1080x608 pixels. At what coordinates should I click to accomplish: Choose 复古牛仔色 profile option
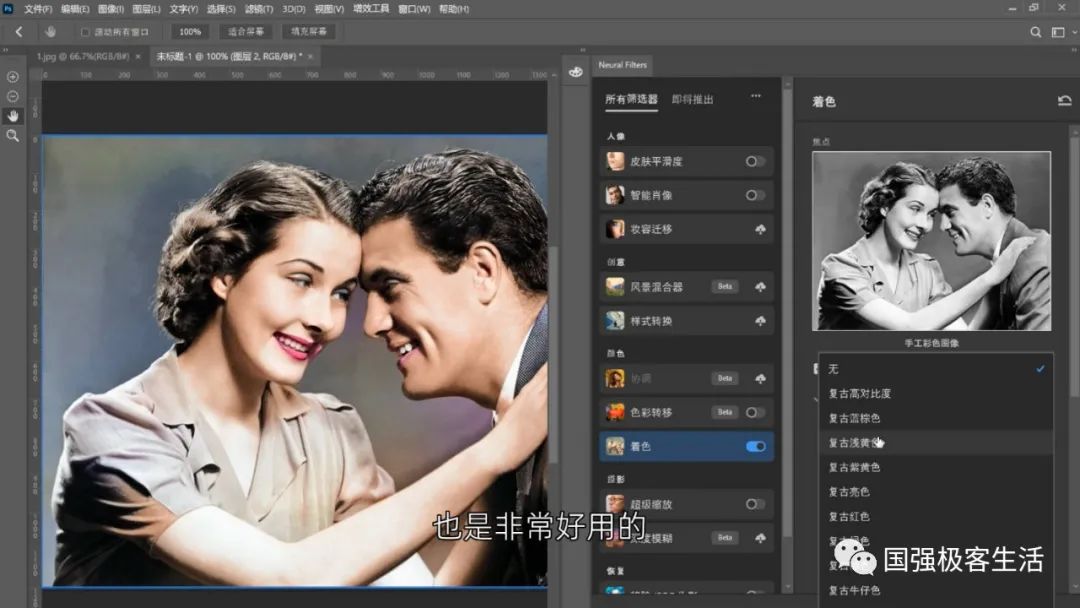pos(935,590)
